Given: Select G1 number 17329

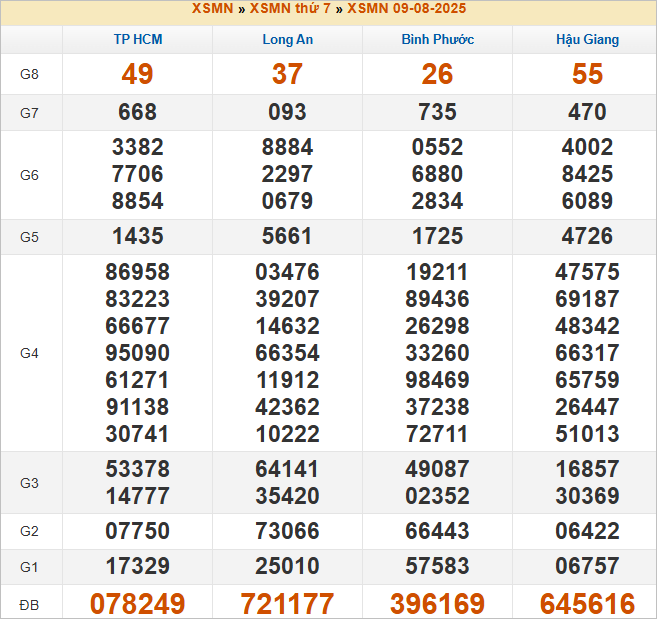Looking at the screenshot, I should point(138,567).
